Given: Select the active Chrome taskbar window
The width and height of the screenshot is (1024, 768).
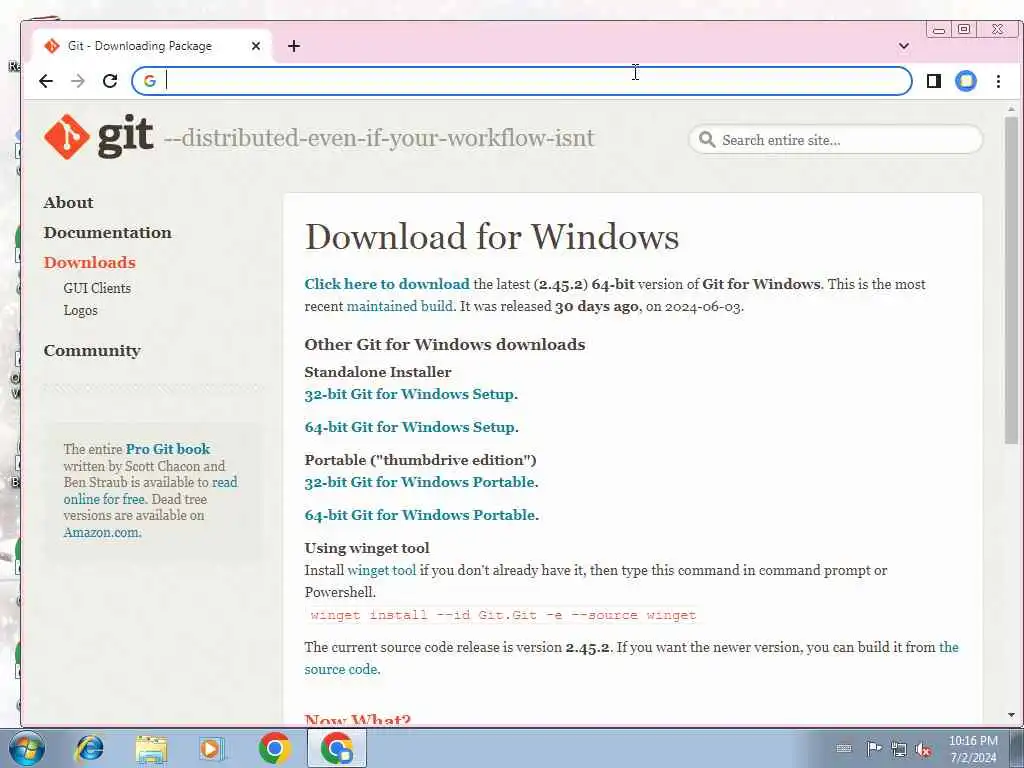Looking at the screenshot, I should pyautogui.click(x=336, y=748).
